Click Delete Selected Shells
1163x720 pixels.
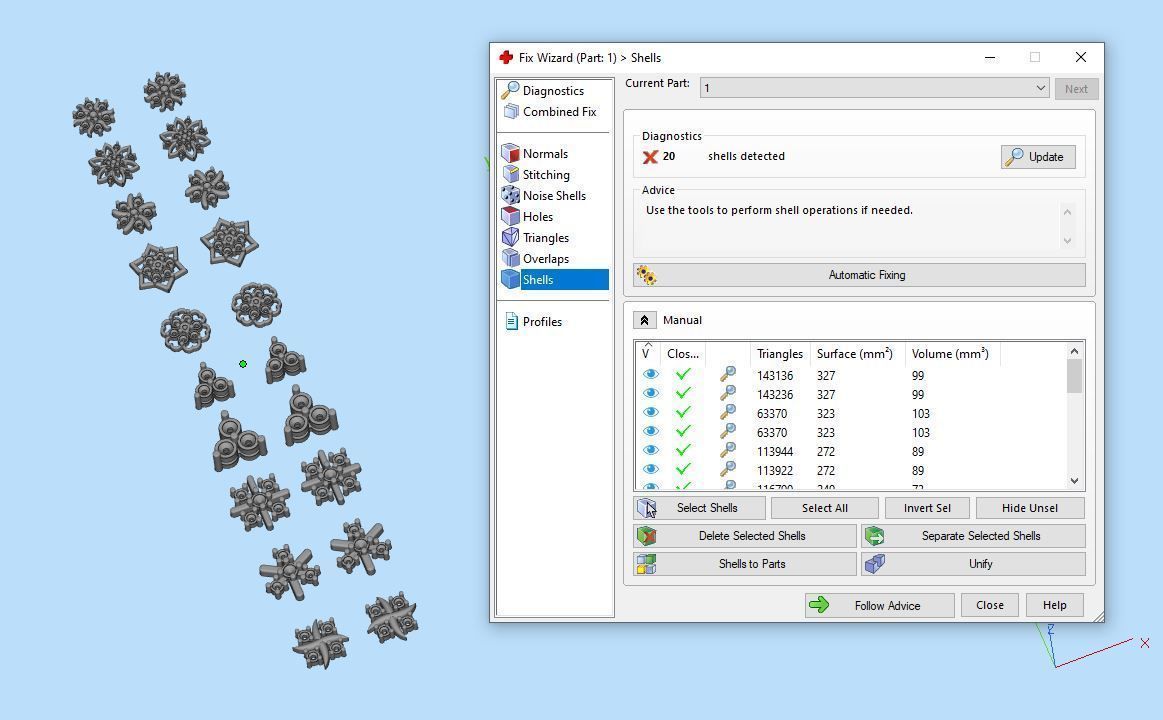[x=745, y=536]
